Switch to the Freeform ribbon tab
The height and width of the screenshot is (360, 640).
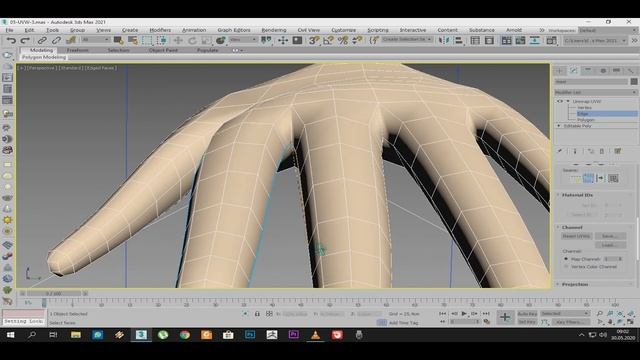pyautogui.click(x=78, y=50)
